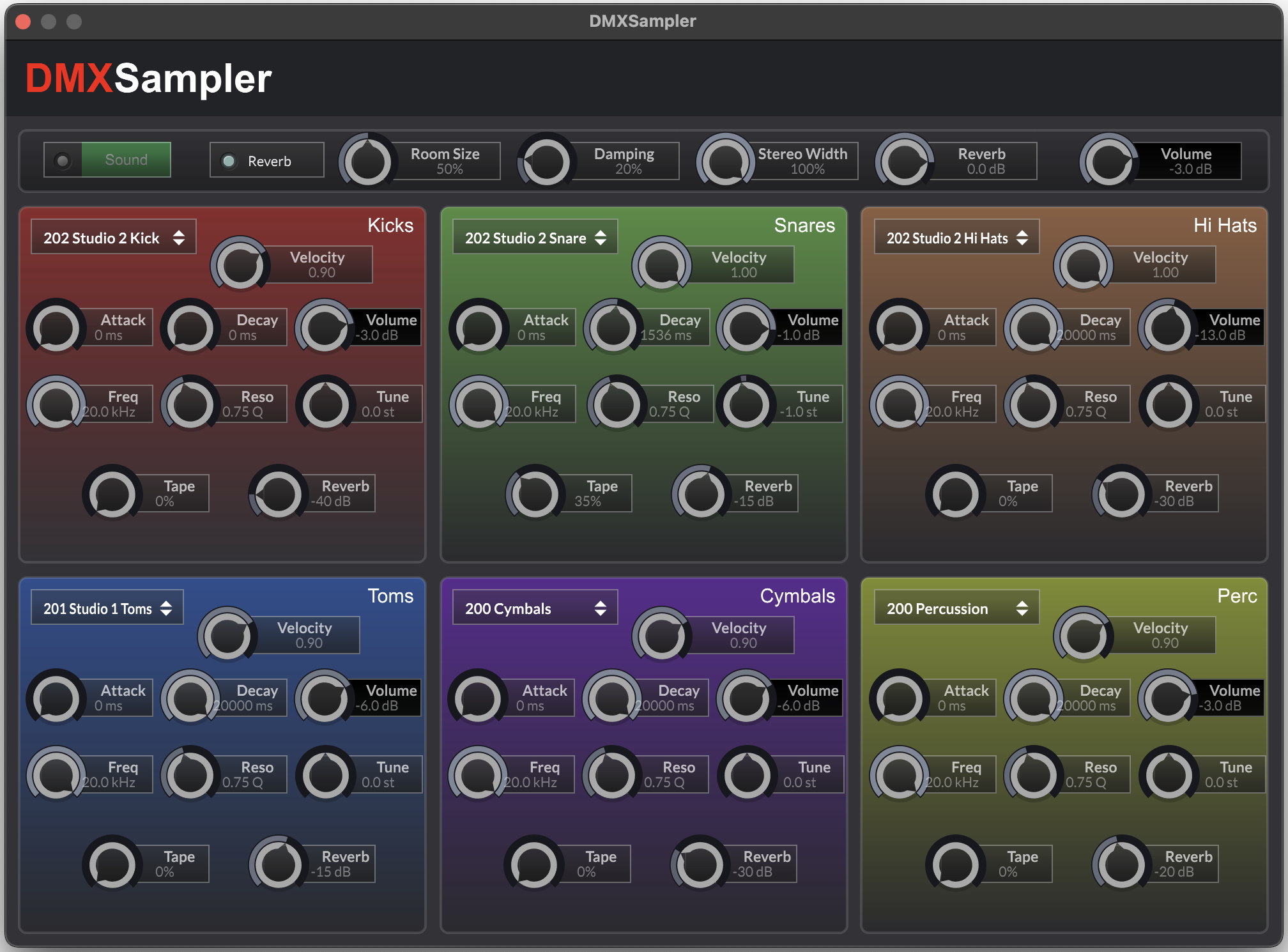Viewport: 1288px width, 952px height.
Task: Open the 201 Studio 1 Toms dropdown
Action: (x=107, y=608)
